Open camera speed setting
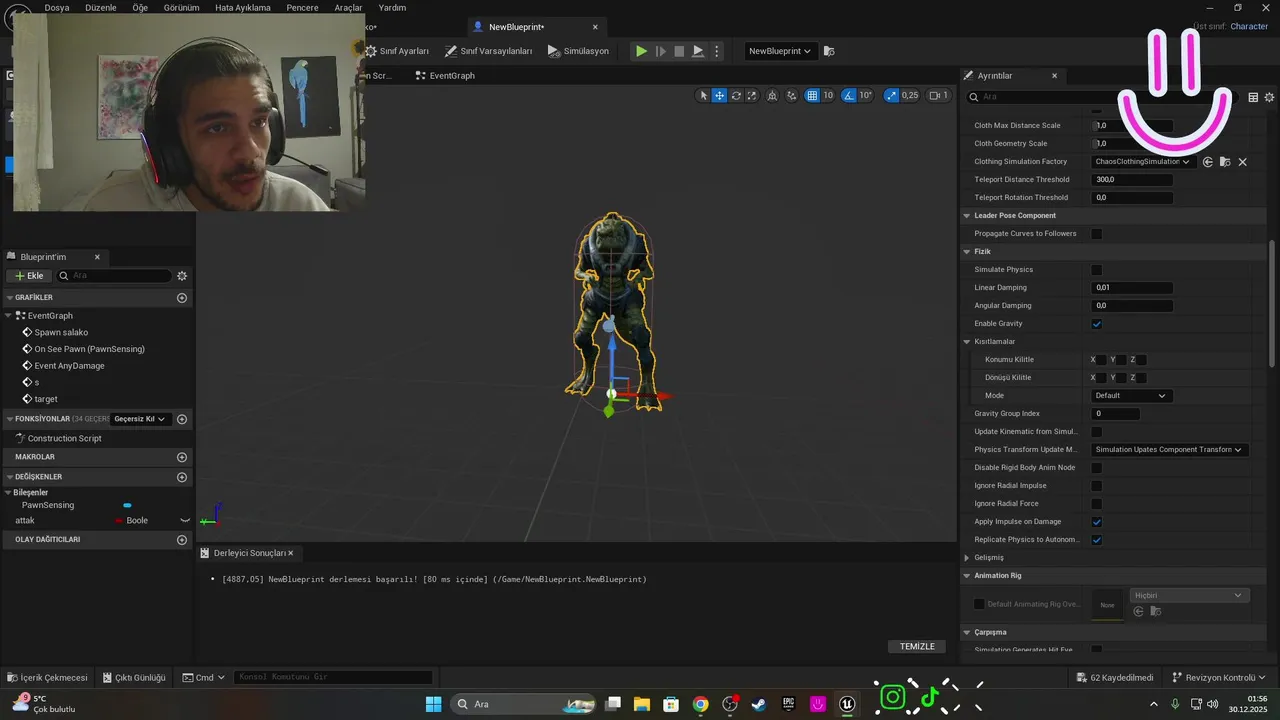 (938, 95)
